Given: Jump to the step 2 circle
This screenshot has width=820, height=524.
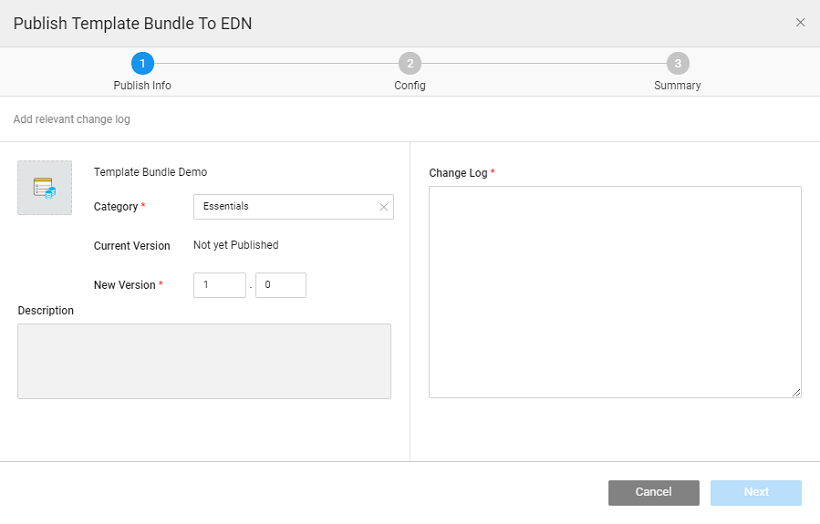Looking at the screenshot, I should [409, 64].
